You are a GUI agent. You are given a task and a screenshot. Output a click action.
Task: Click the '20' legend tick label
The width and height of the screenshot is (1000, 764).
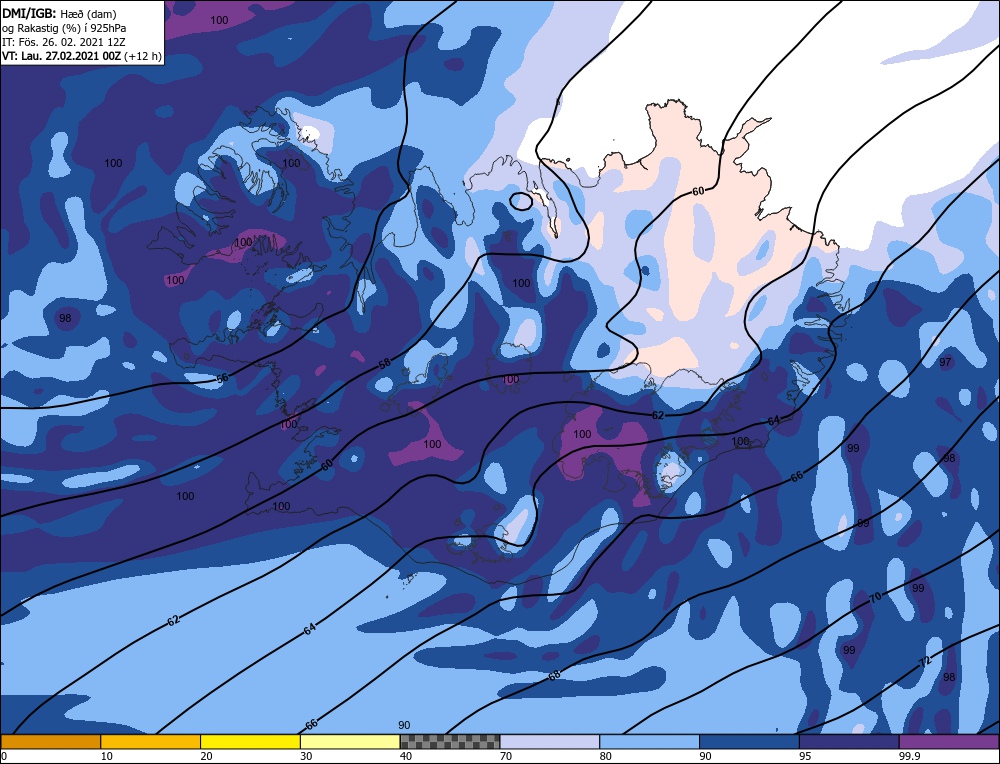(206, 756)
